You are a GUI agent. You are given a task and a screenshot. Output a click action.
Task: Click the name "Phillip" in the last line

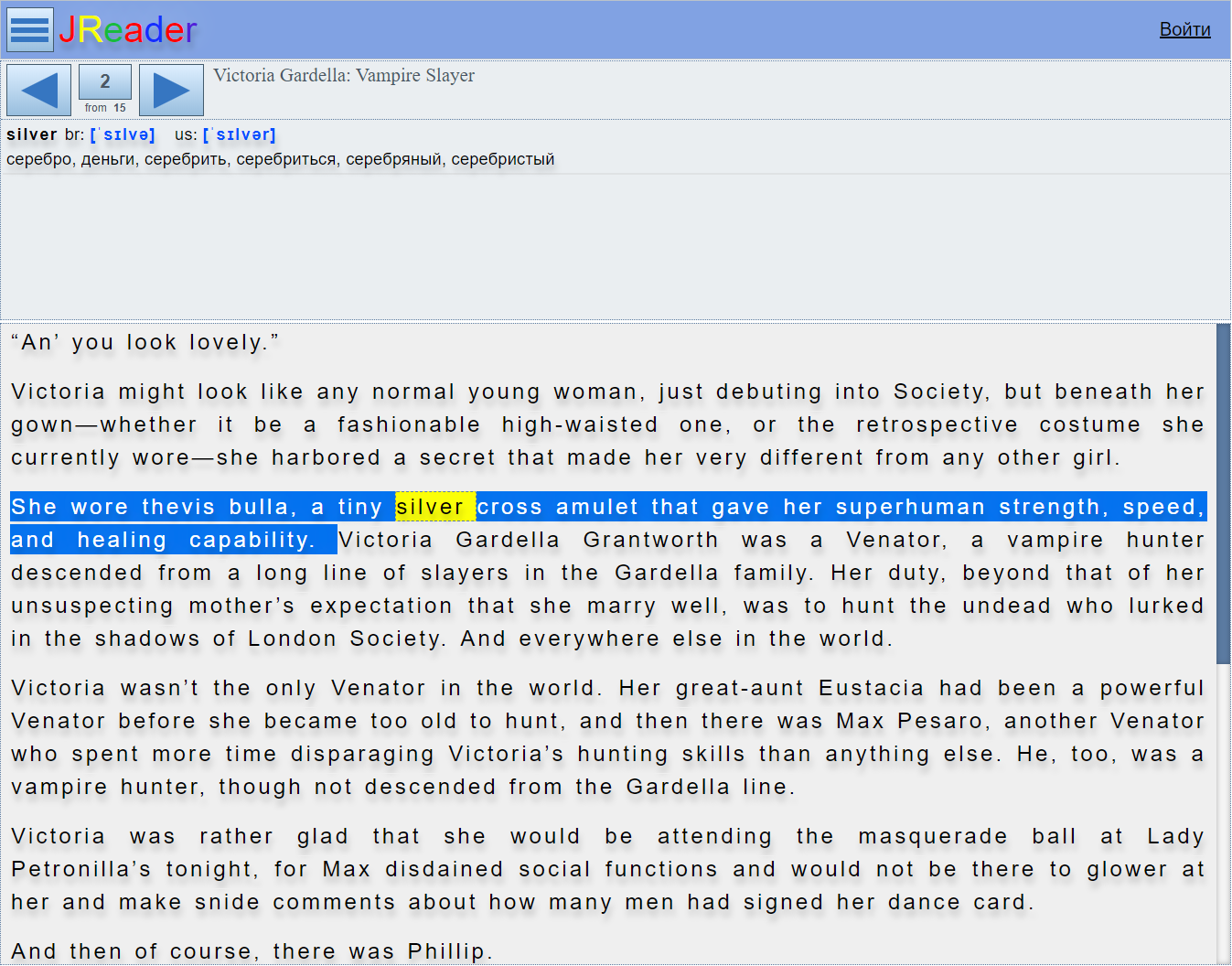pyautogui.click(x=446, y=951)
